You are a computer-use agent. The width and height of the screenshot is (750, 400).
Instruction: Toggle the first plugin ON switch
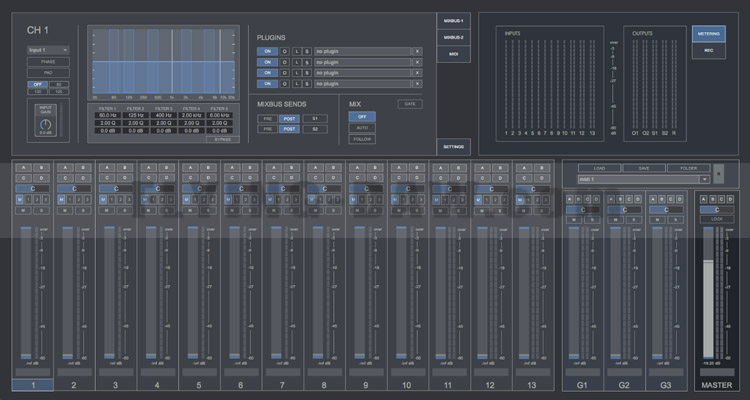click(267, 49)
